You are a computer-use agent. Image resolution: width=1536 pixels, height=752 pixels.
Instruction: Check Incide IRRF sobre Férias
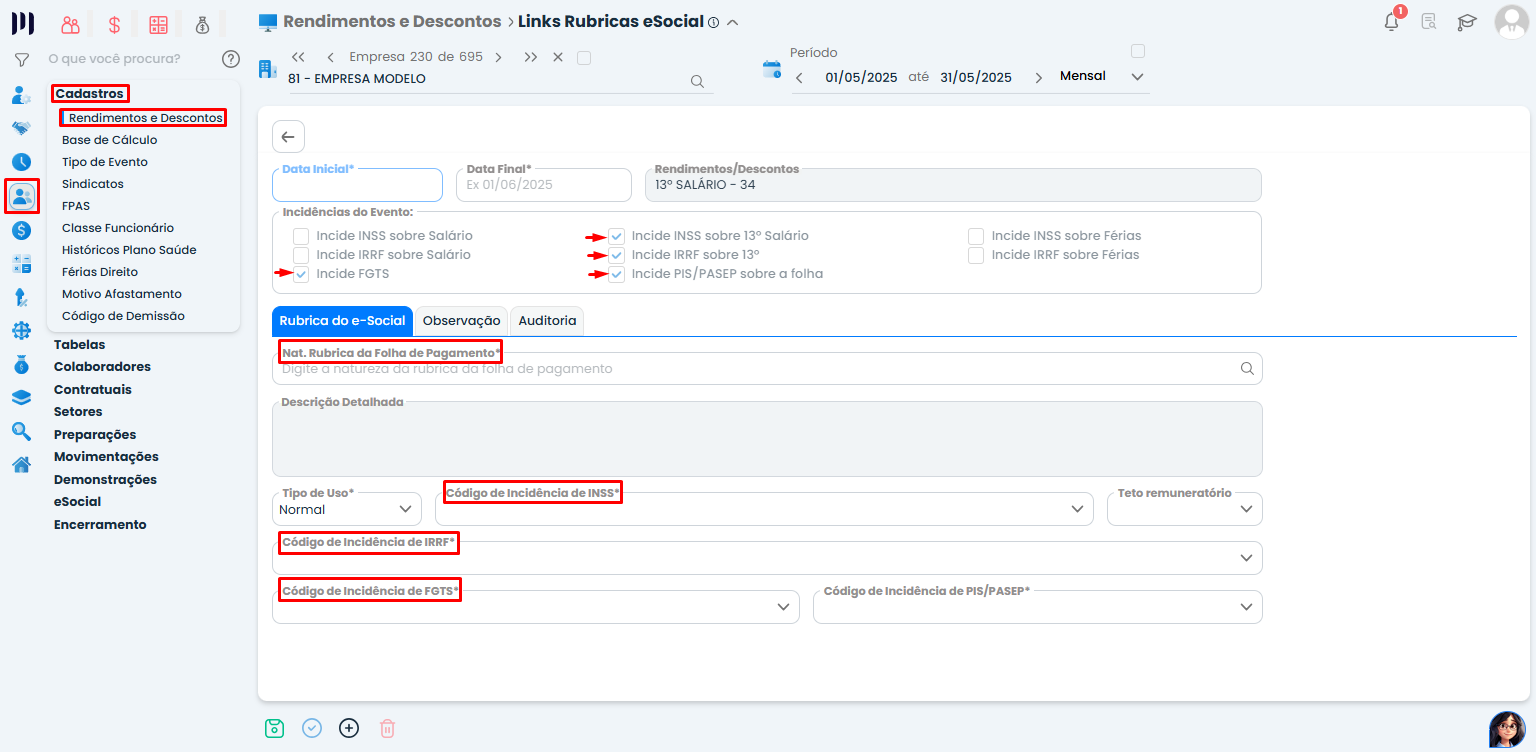976,255
